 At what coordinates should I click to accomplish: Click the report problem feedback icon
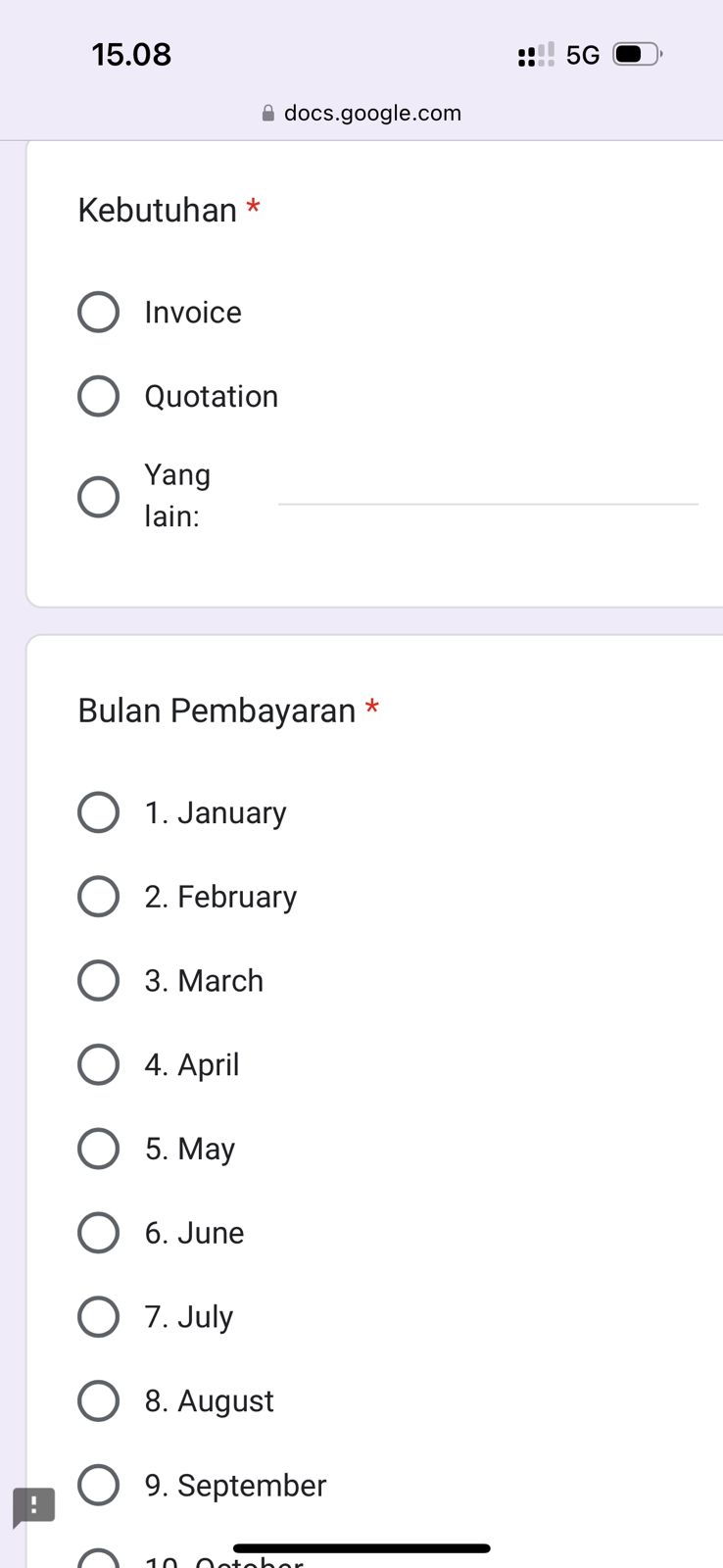(x=33, y=1506)
